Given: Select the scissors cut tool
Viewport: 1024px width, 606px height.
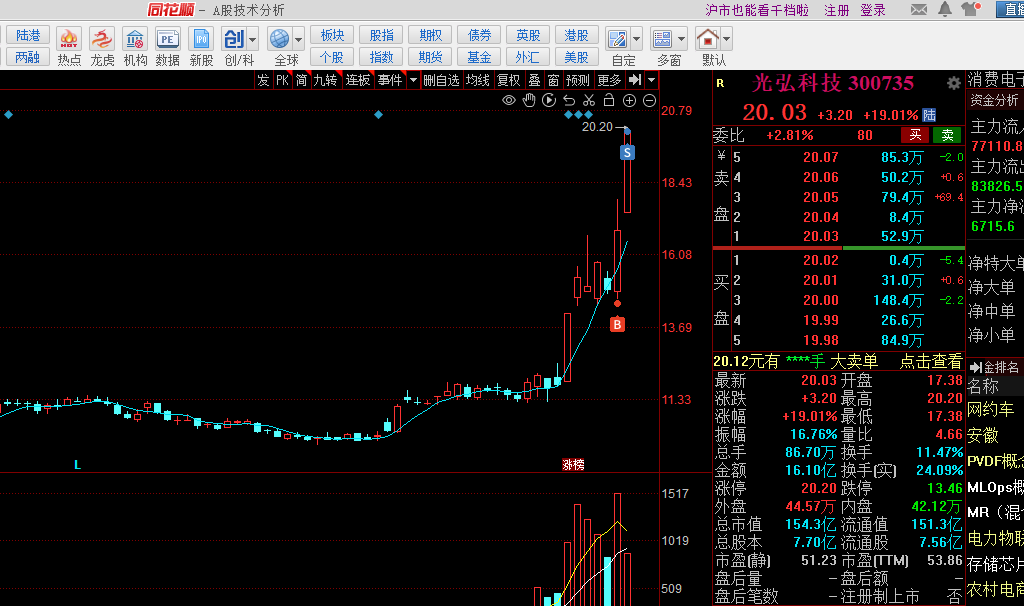Looking at the screenshot, I should point(589,100).
